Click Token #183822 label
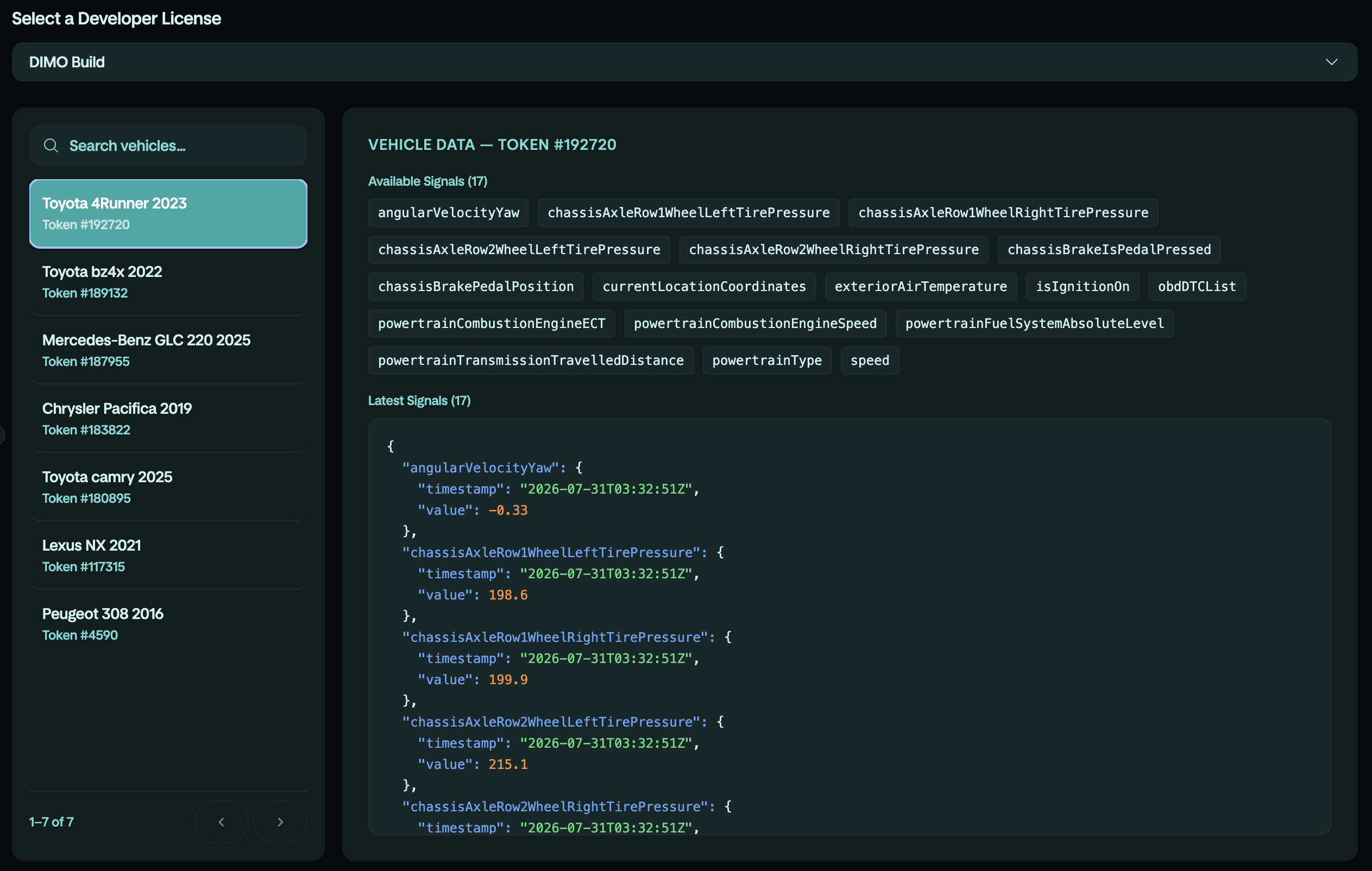 (86, 430)
